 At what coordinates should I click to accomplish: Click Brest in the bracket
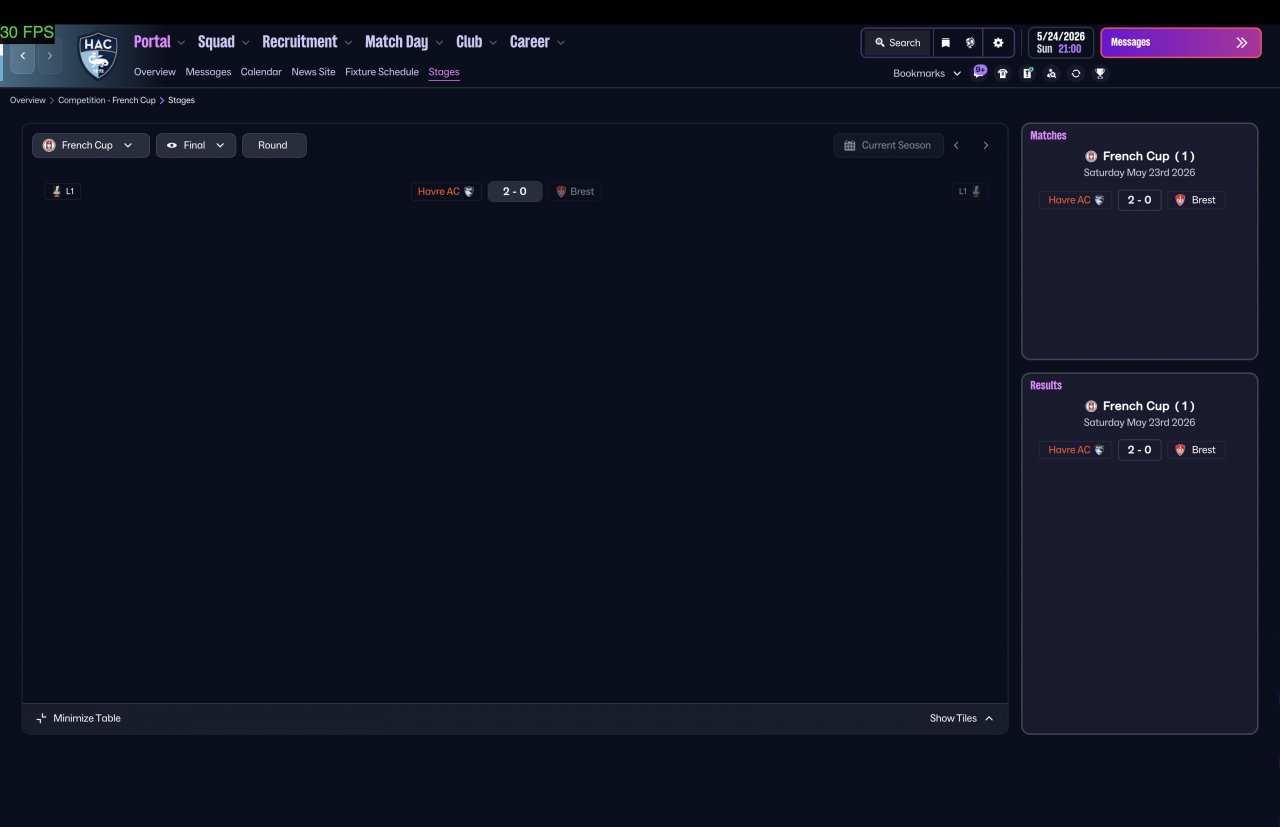point(575,191)
